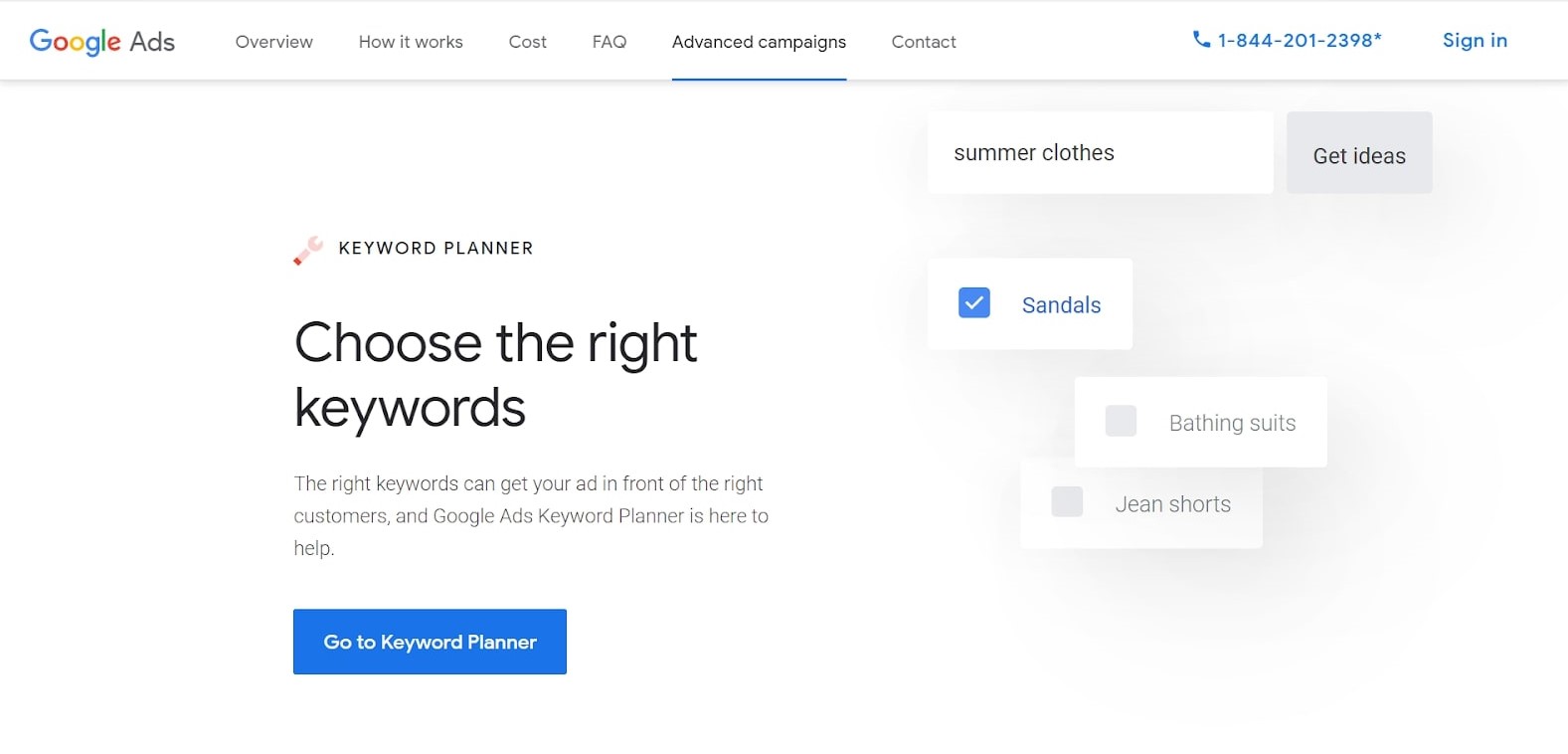
Task: Enable the Bathing suits checkbox
Action: point(1121,421)
